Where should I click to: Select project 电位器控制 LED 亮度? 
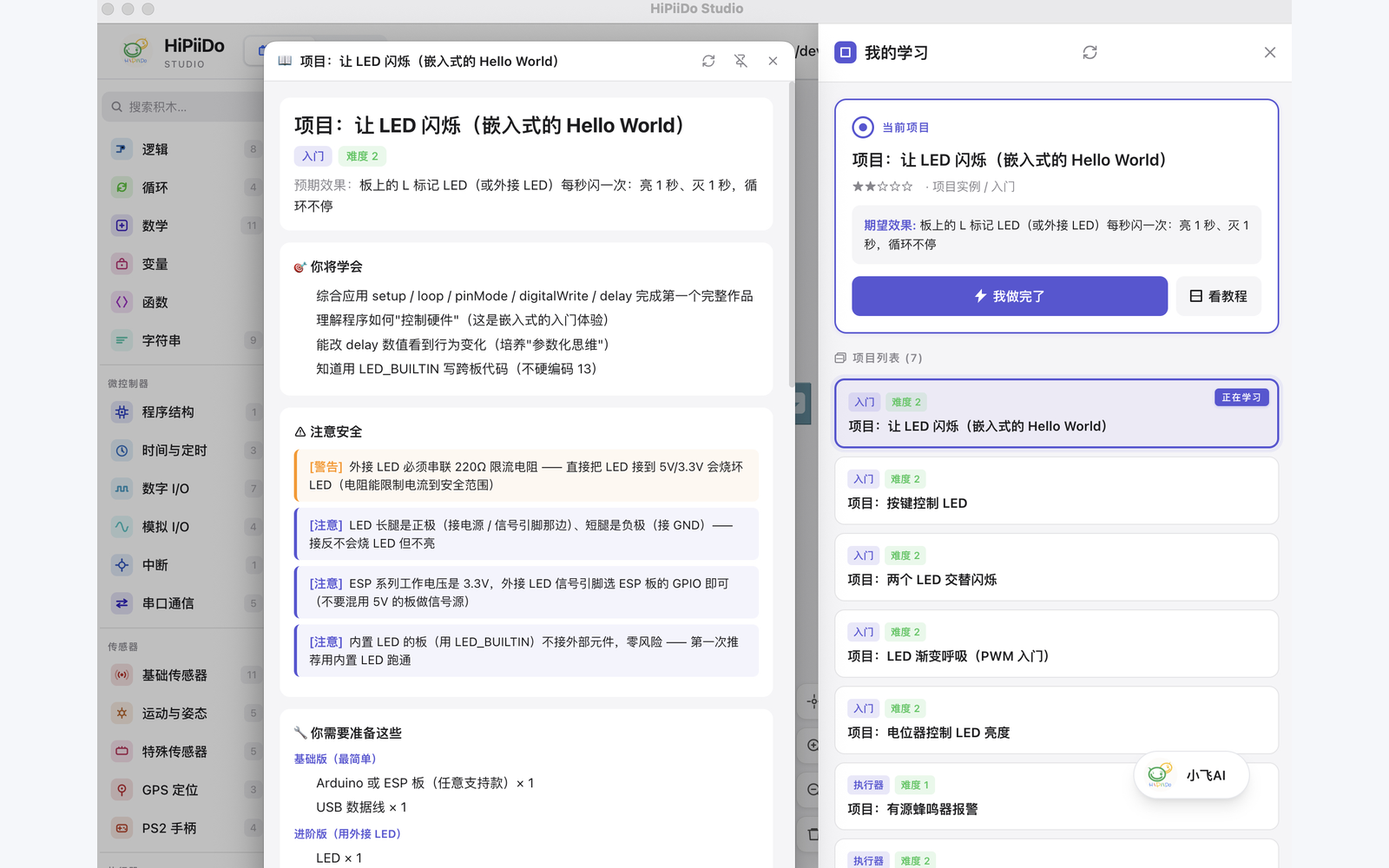tap(1057, 720)
